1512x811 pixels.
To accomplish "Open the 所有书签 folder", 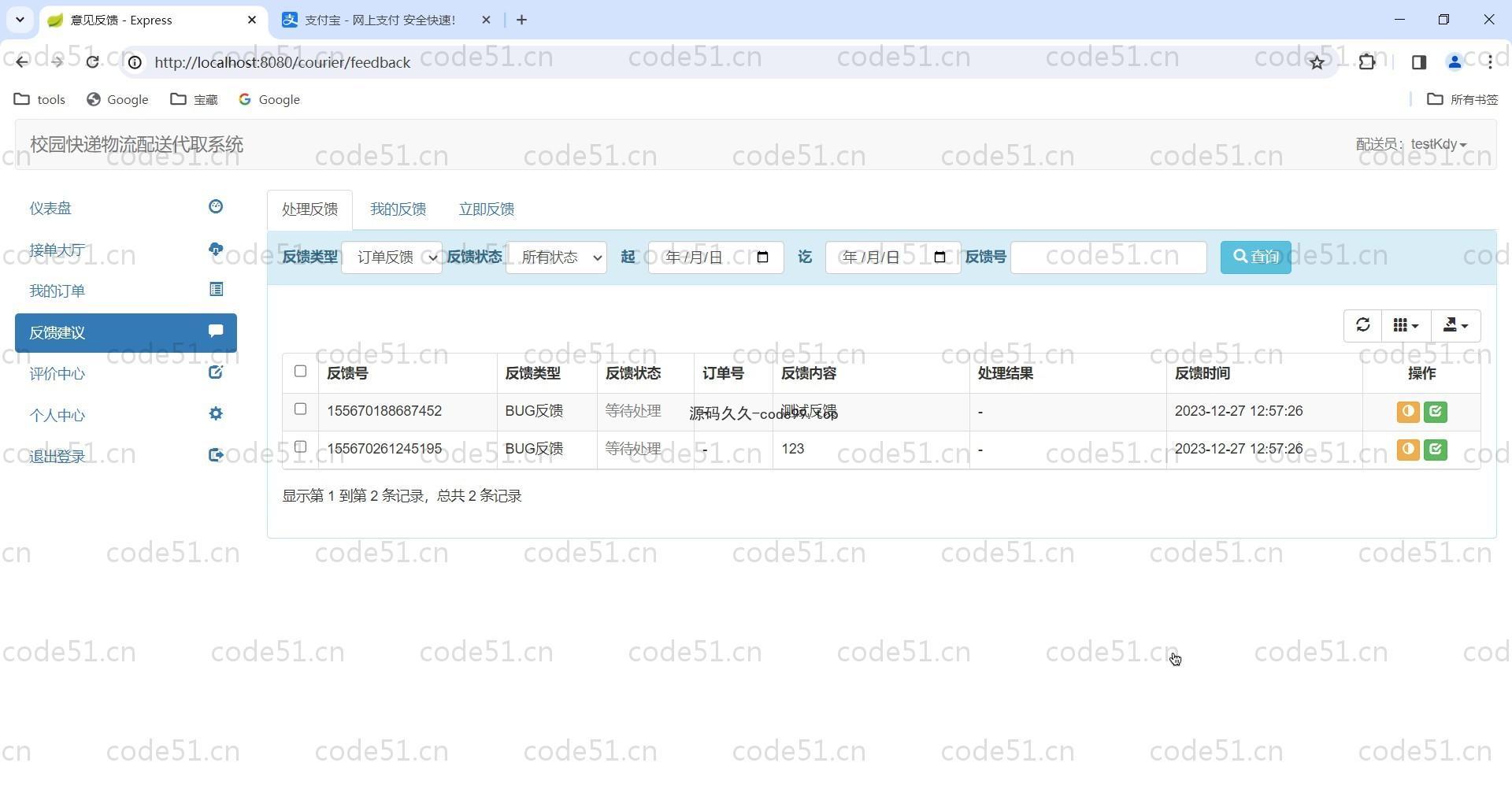I will point(1463,99).
